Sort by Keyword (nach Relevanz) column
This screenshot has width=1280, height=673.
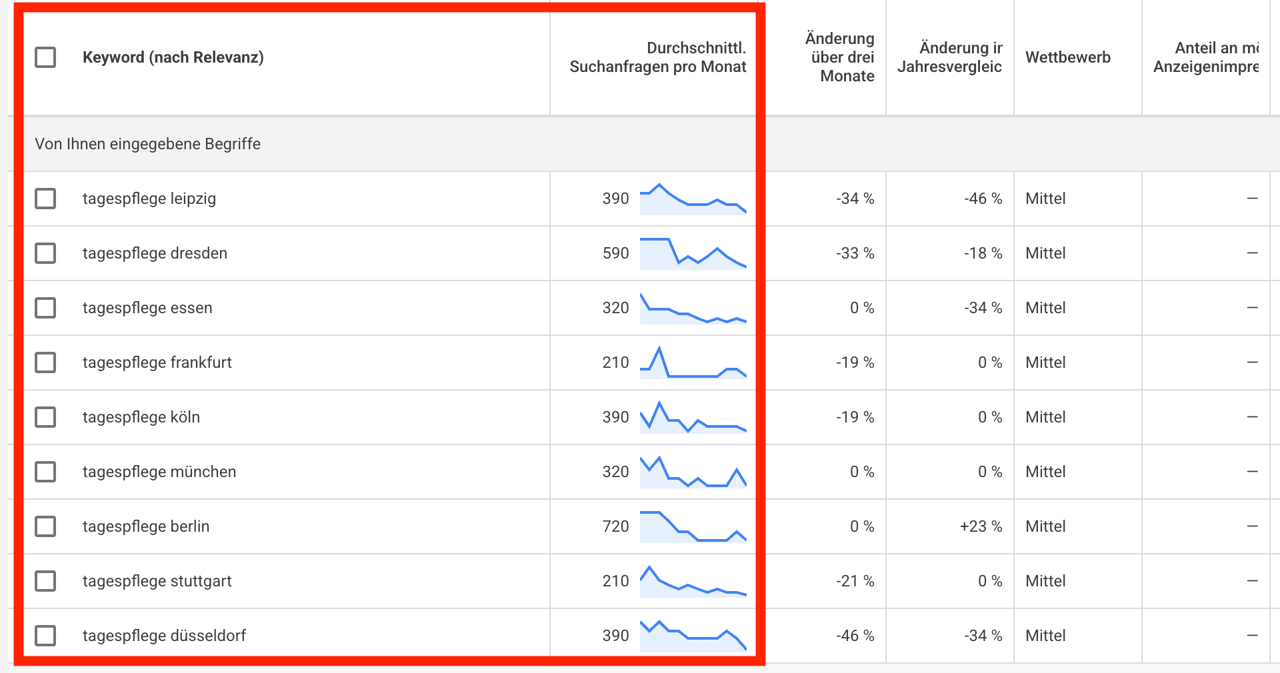(x=173, y=57)
